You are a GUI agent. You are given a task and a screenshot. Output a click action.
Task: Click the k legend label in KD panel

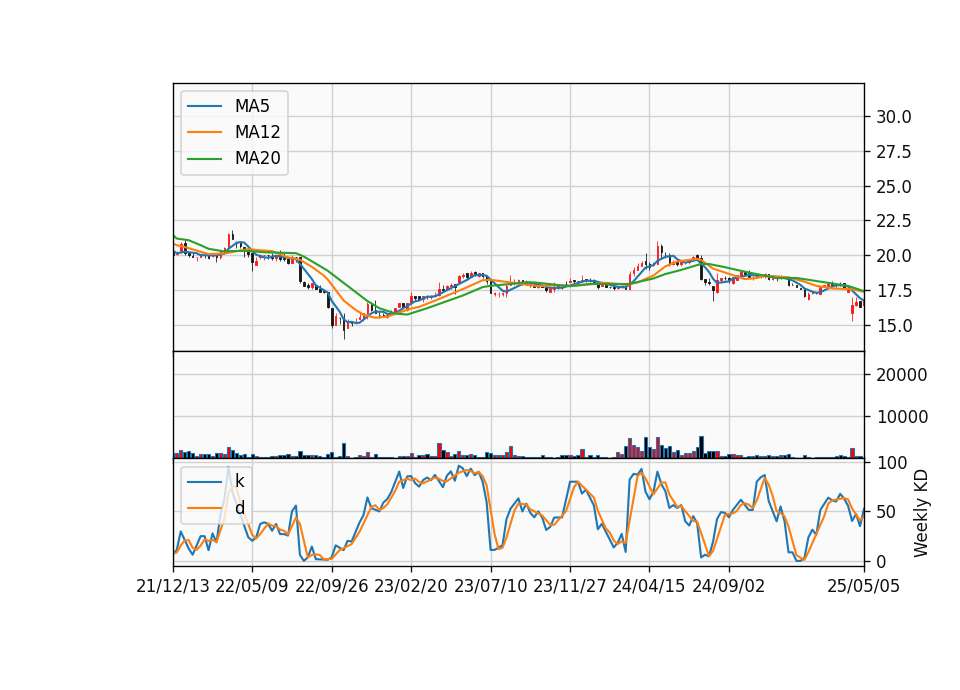[x=239, y=481]
